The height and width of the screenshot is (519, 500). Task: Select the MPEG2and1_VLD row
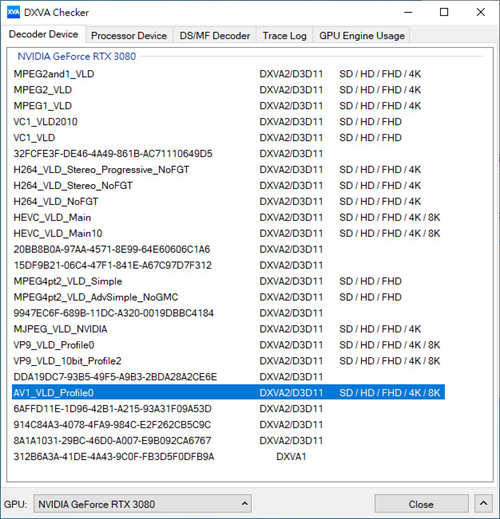[228, 74]
